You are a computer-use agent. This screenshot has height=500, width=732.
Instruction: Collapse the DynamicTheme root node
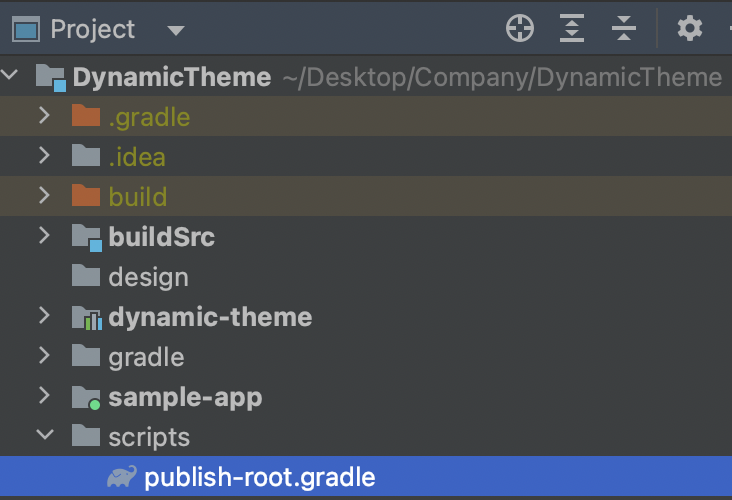coord(10,75)
